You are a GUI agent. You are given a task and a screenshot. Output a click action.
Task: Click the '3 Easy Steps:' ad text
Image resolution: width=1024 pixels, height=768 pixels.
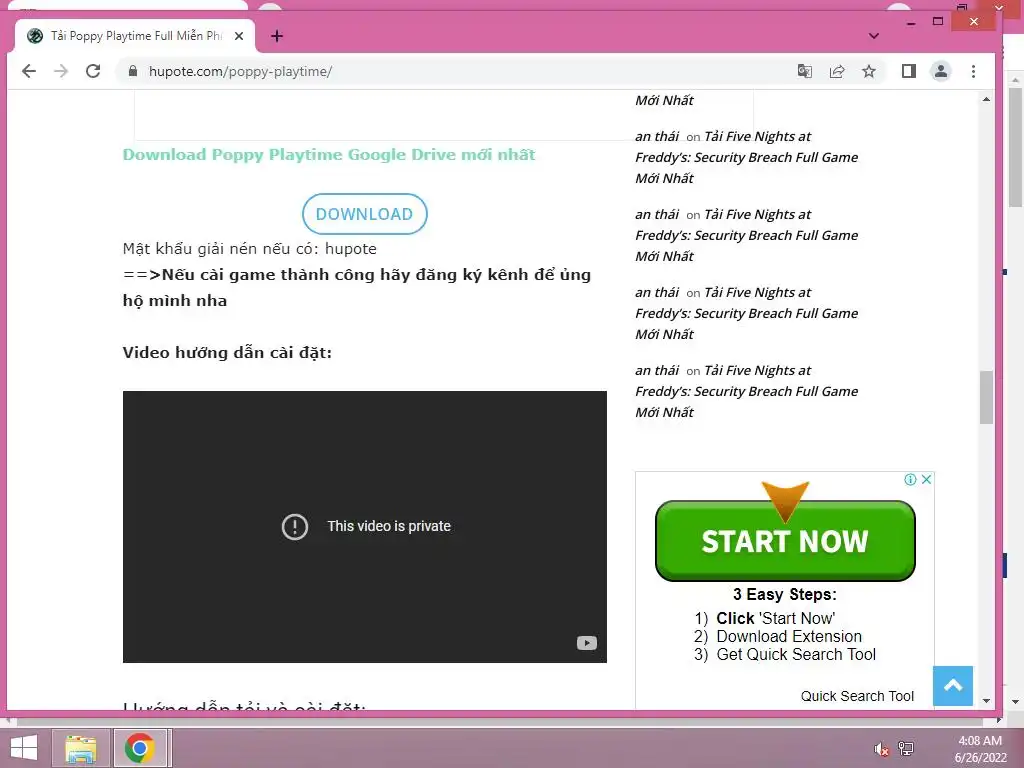click(x=784, y=594)
